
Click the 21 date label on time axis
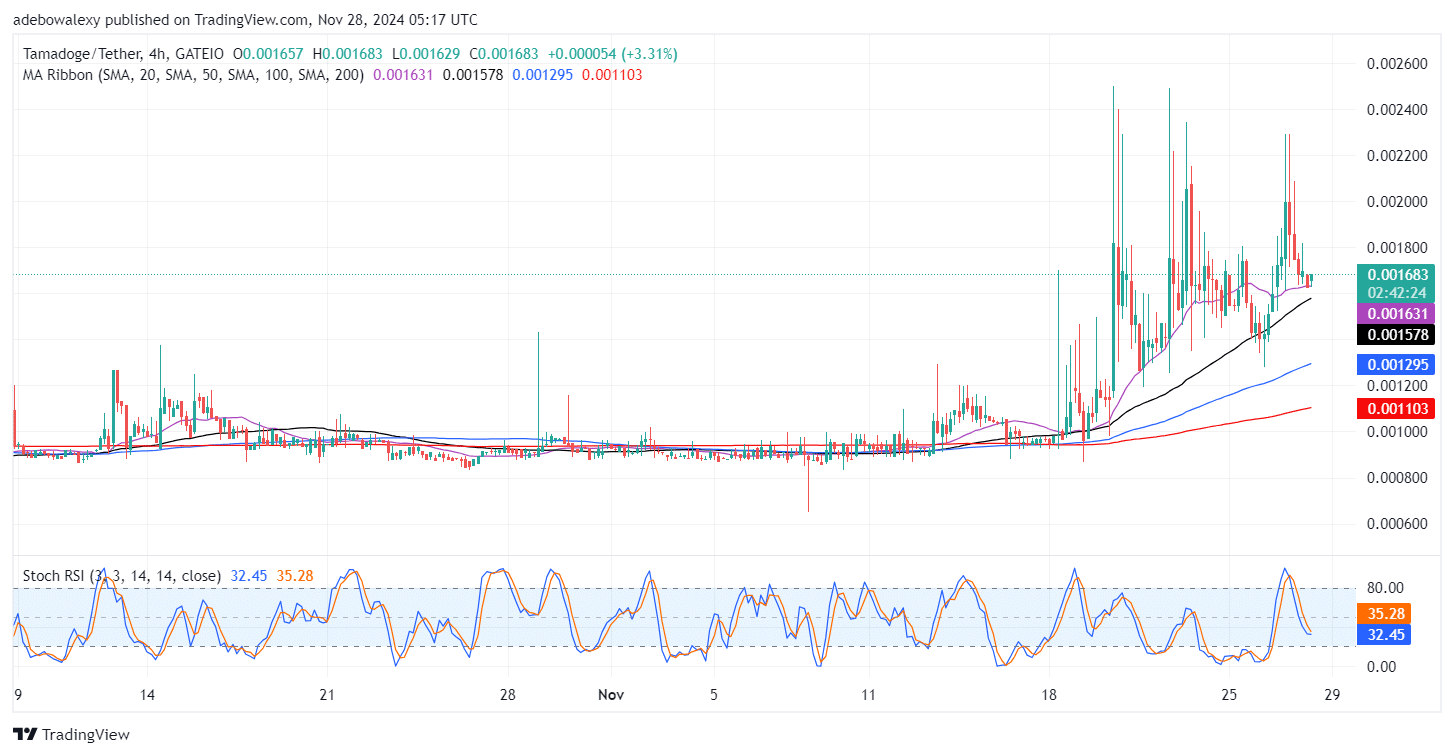328,694
